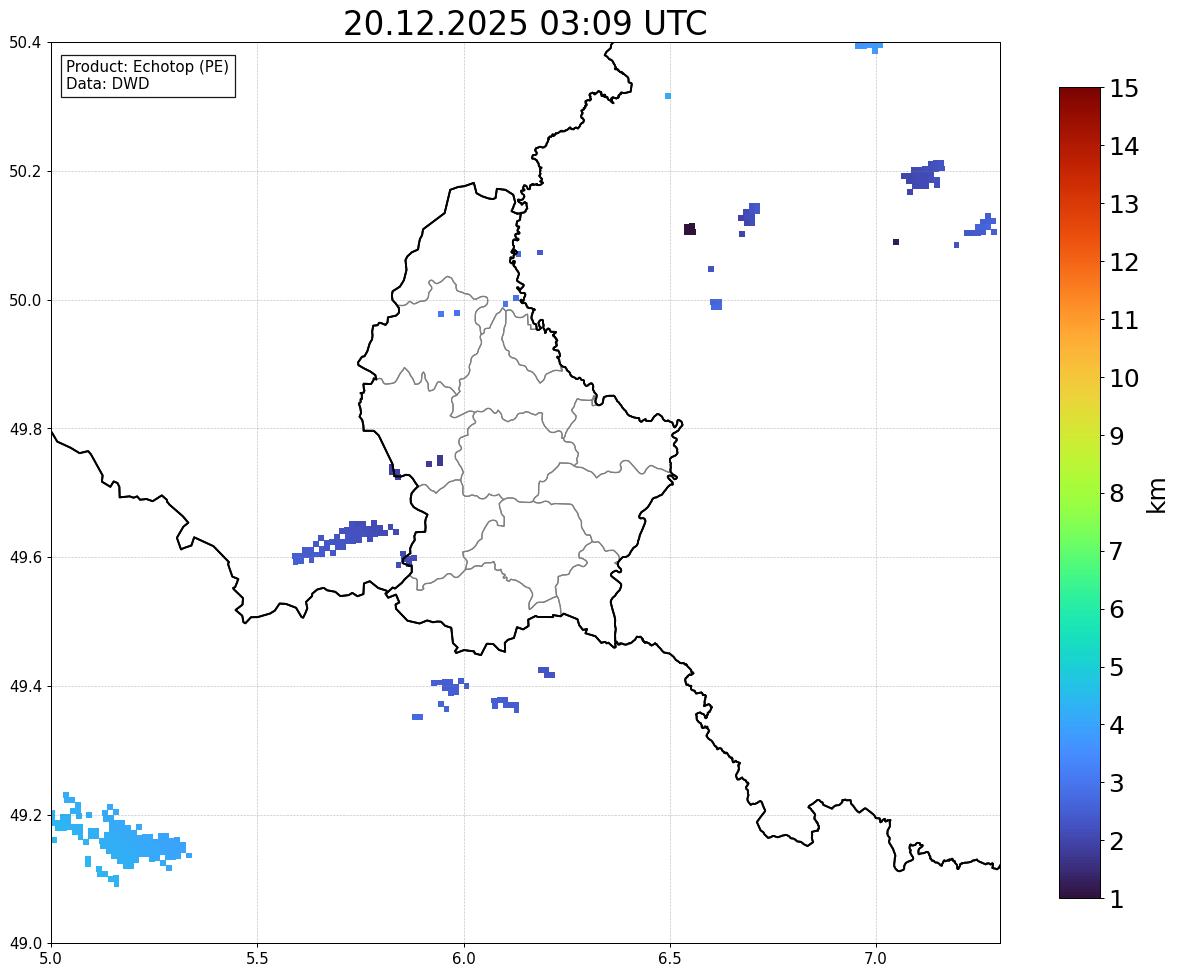Click the colorbar tick label "9"
The height and width of the screenshot is (976, 1178).
(1117, 436)
